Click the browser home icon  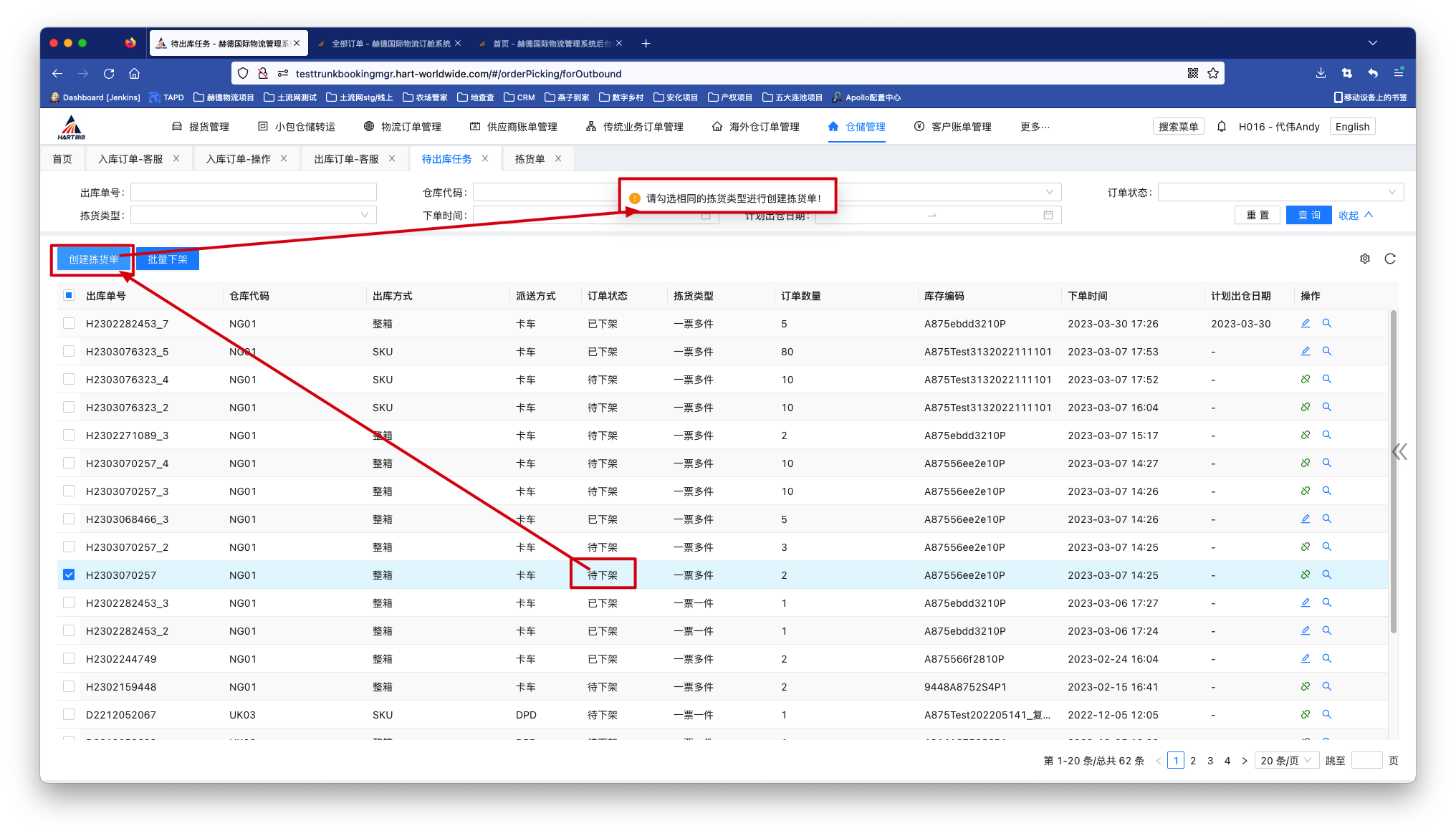click(134, 73)
